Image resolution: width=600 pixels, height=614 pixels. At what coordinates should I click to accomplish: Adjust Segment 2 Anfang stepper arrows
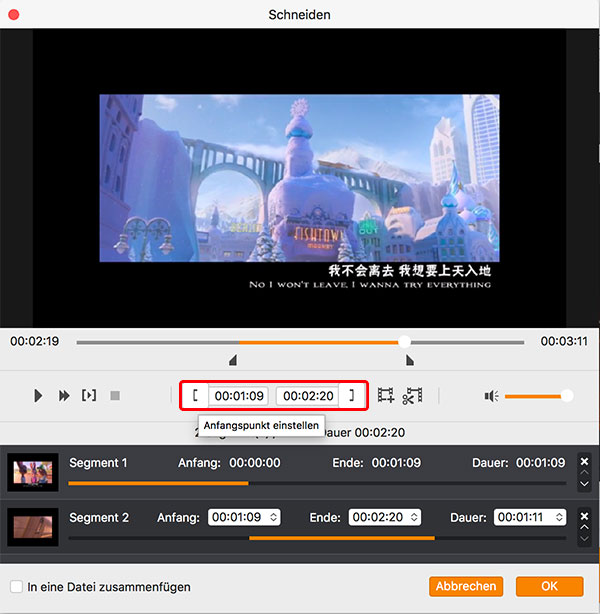(273, 517)
